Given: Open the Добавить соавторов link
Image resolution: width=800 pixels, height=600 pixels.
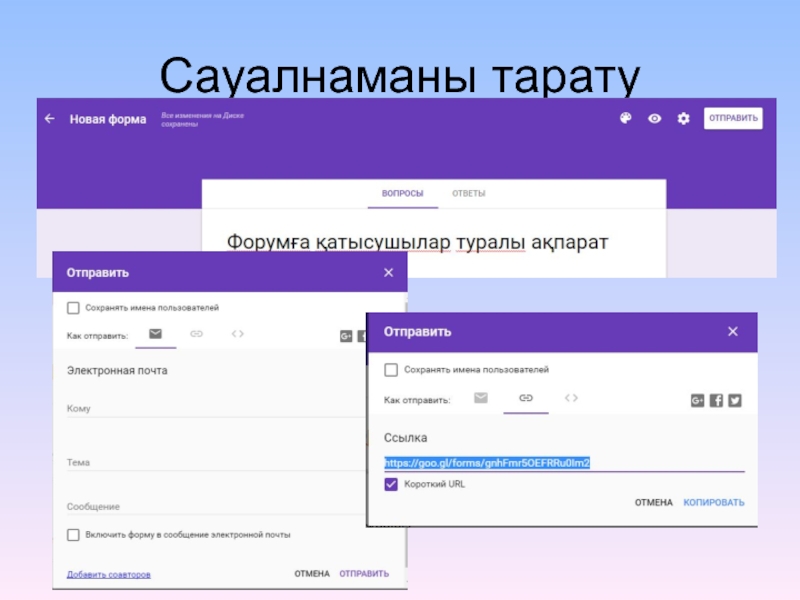Looking at the screenshot, I should click(x=109, y=574).
